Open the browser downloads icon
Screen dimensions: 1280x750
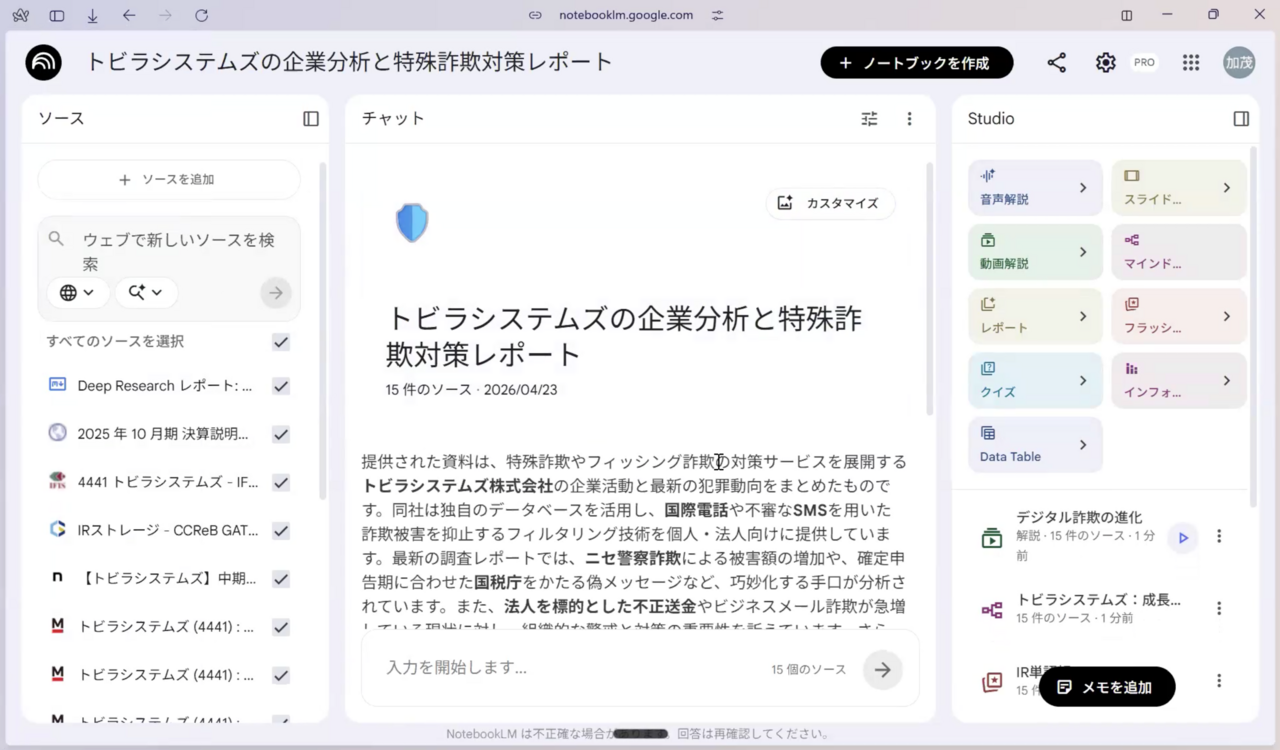[92, 15]
